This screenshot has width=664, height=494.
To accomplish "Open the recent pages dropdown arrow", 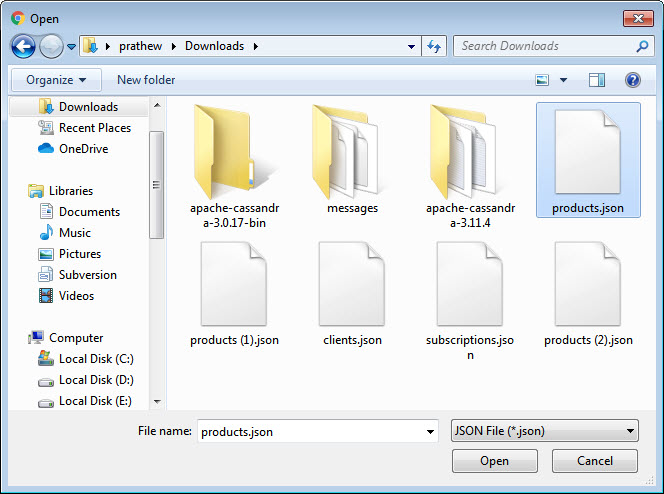I will pos(72,47).
